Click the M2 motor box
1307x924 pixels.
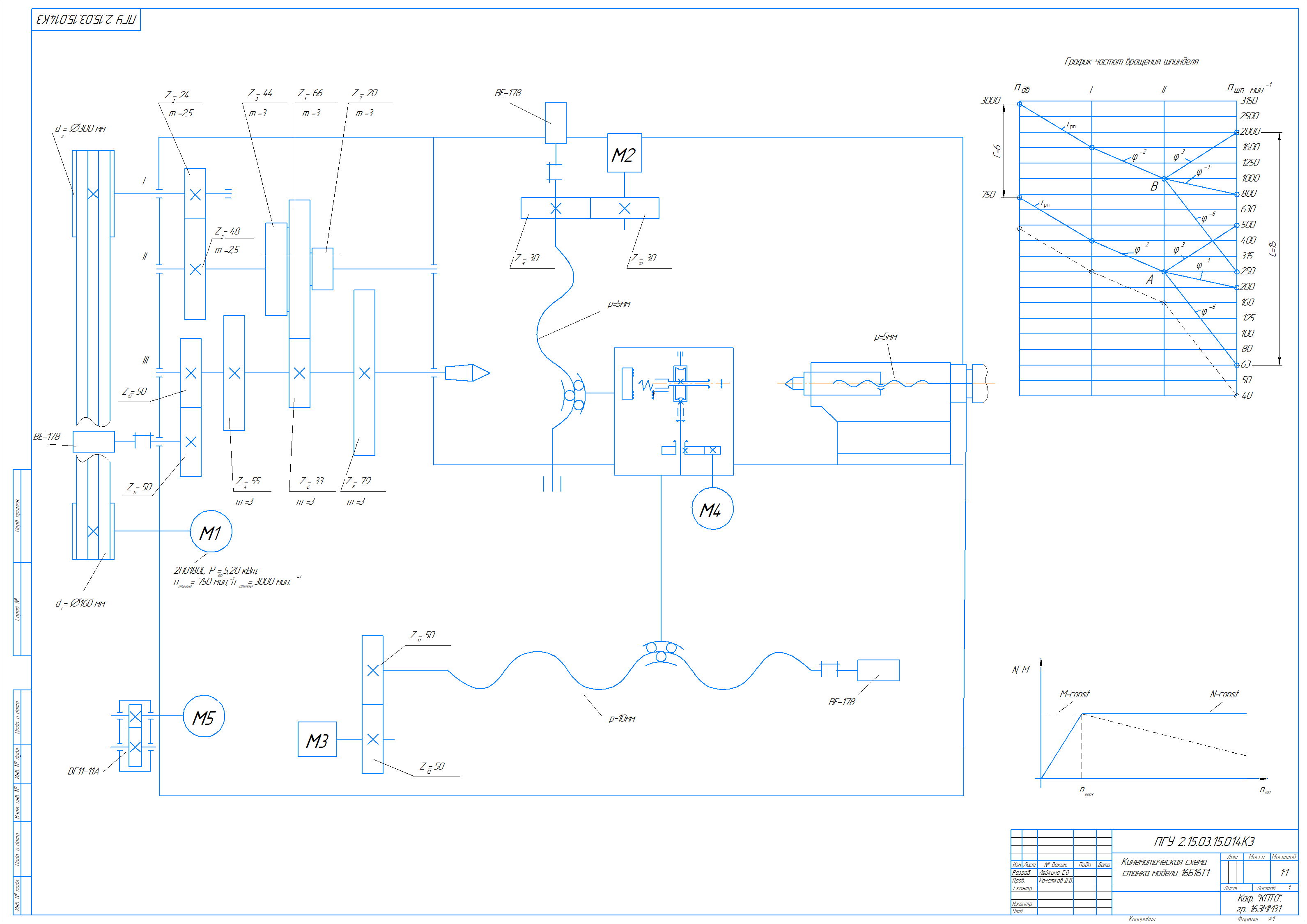pyautogui.click(x=624, y=153)
